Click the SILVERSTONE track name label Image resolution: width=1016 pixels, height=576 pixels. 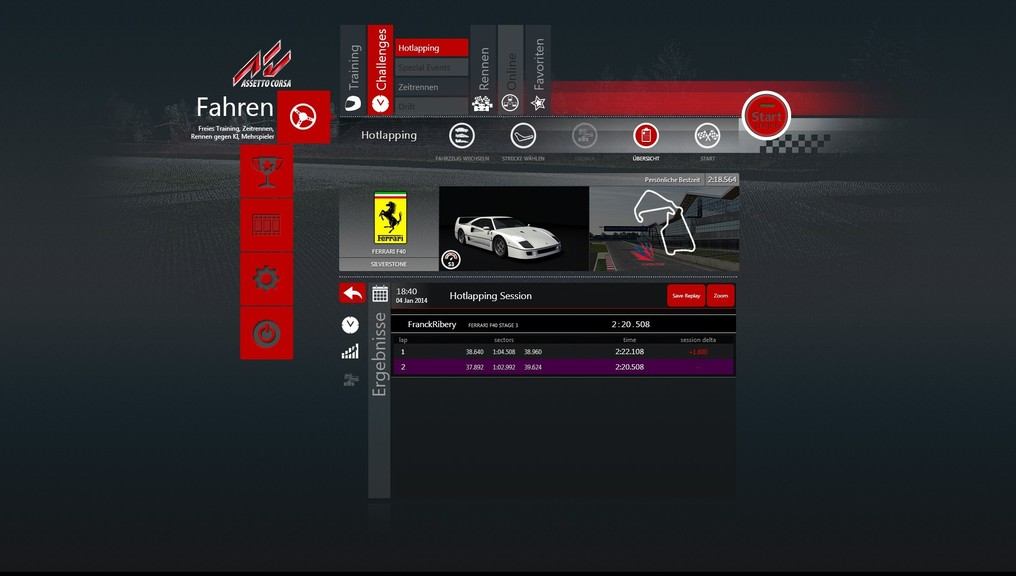[x=389, y=264]
